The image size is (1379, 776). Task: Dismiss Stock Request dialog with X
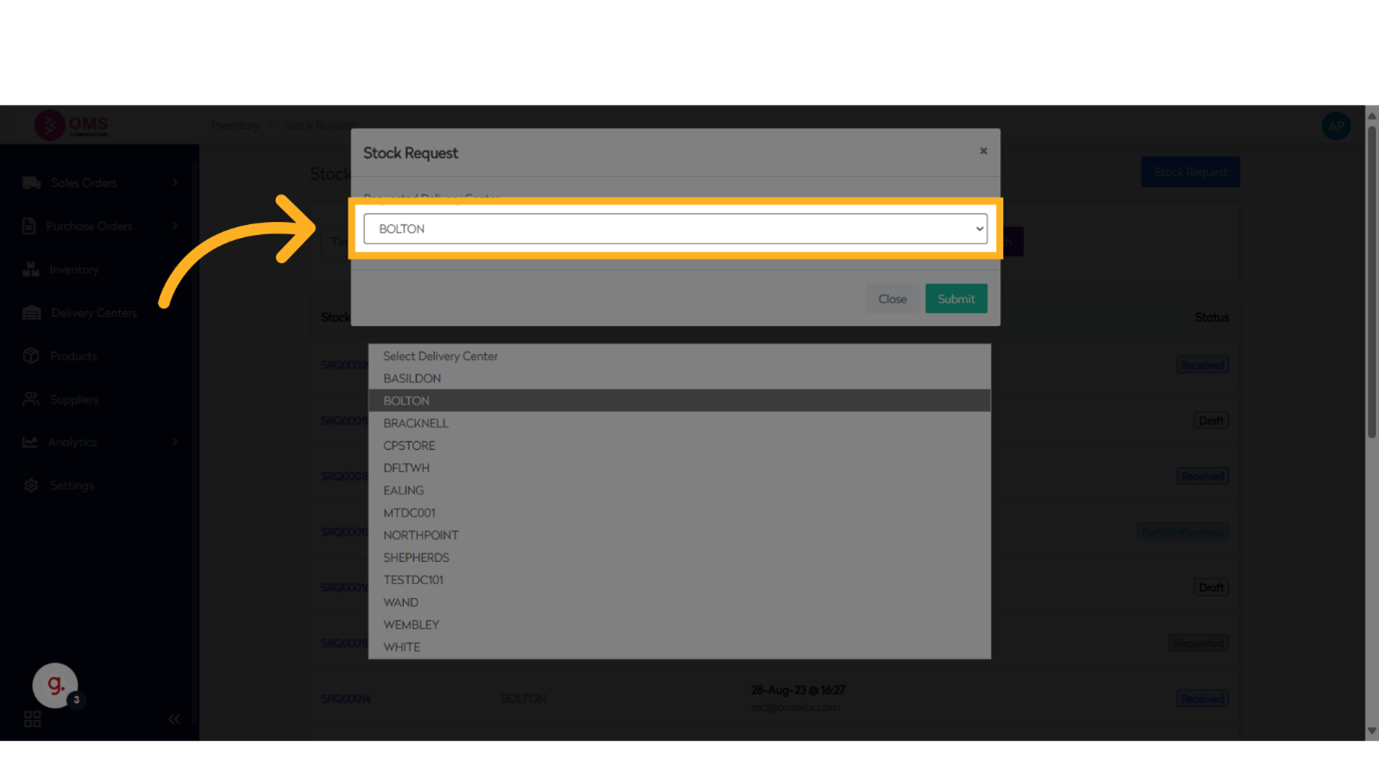point(983,151)
